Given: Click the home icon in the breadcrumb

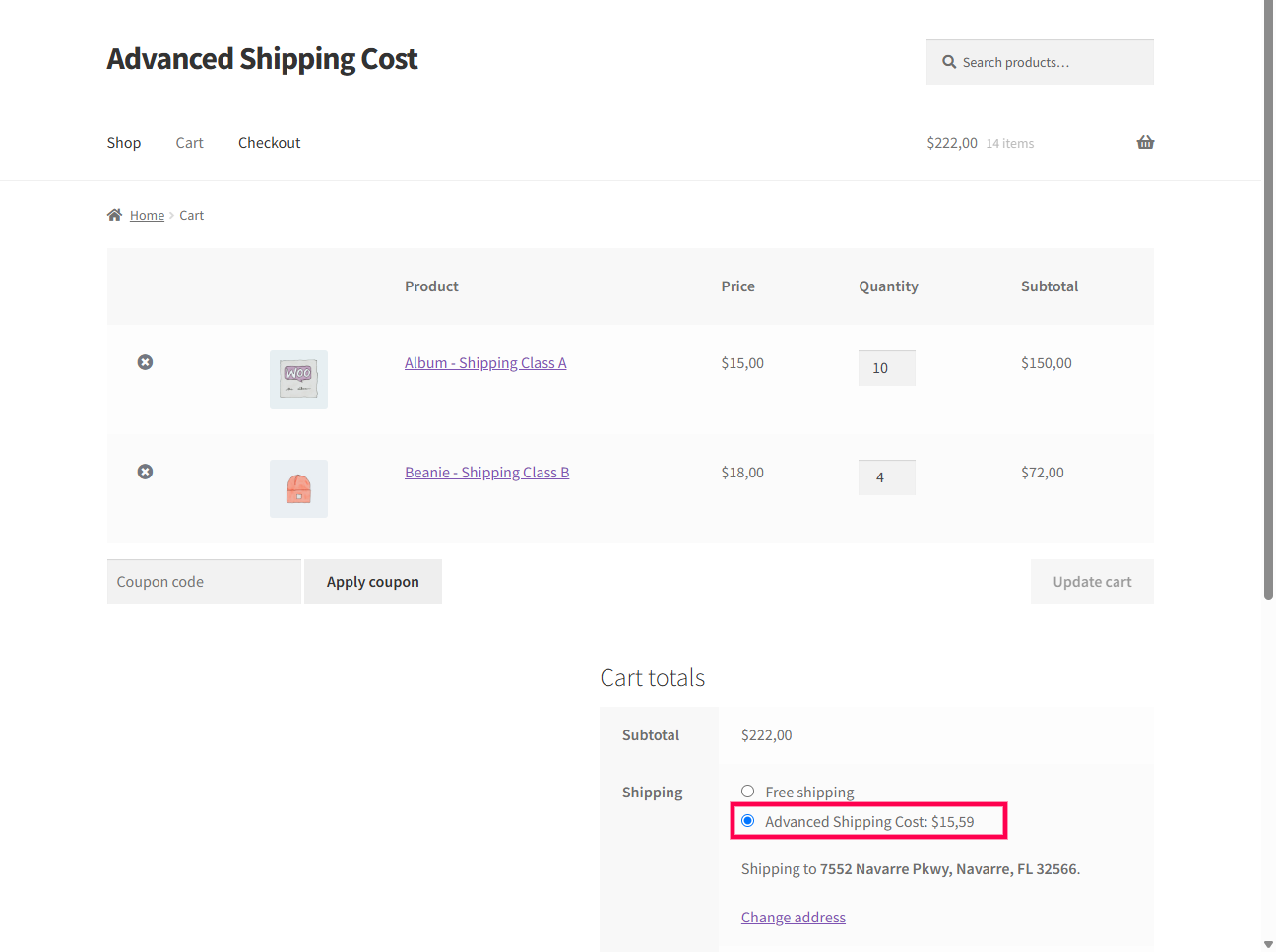Looking at the screenshot, I should click(114, 214).
